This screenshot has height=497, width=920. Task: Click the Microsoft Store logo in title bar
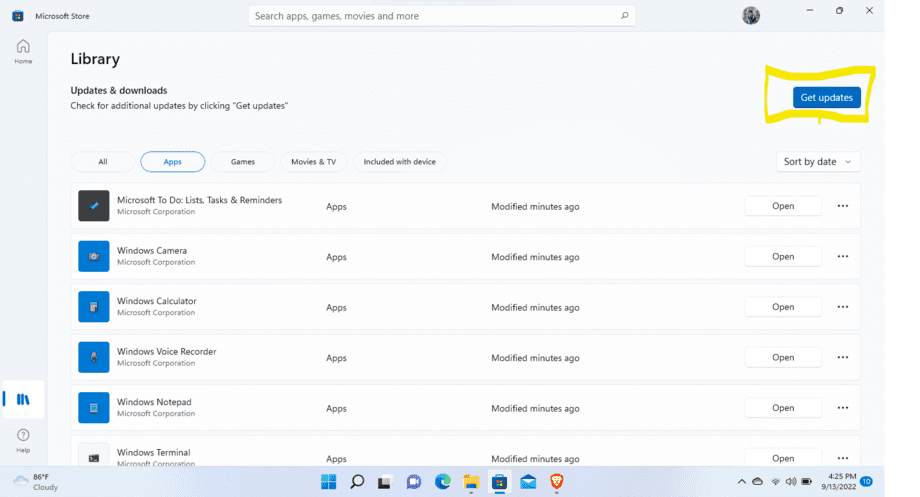pyautogui.click(x=18, y=16)
